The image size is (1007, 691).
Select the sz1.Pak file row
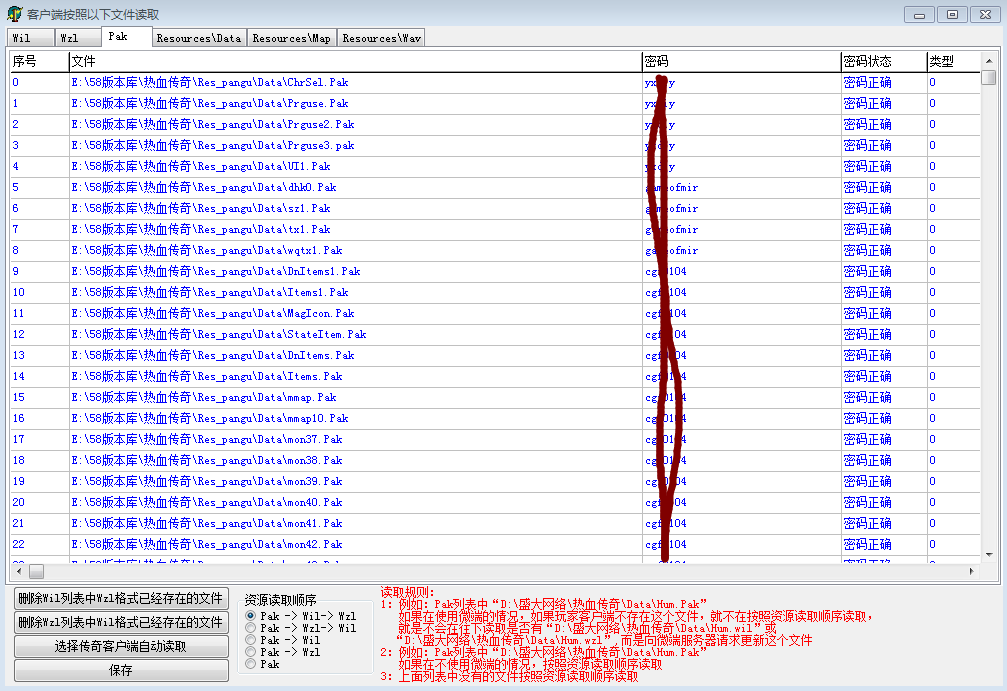[x=495, y=208]
